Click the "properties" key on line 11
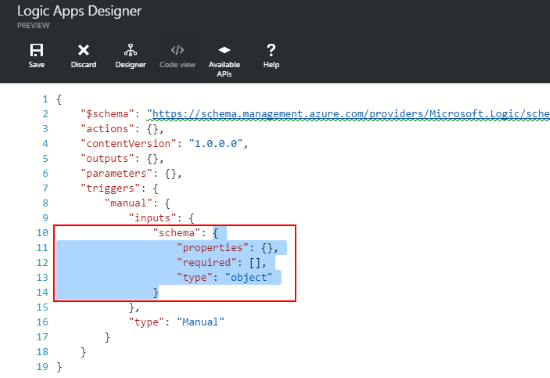The width and height of the screenshot is (550, 378). pyautogui.click(x=213, y=248)
